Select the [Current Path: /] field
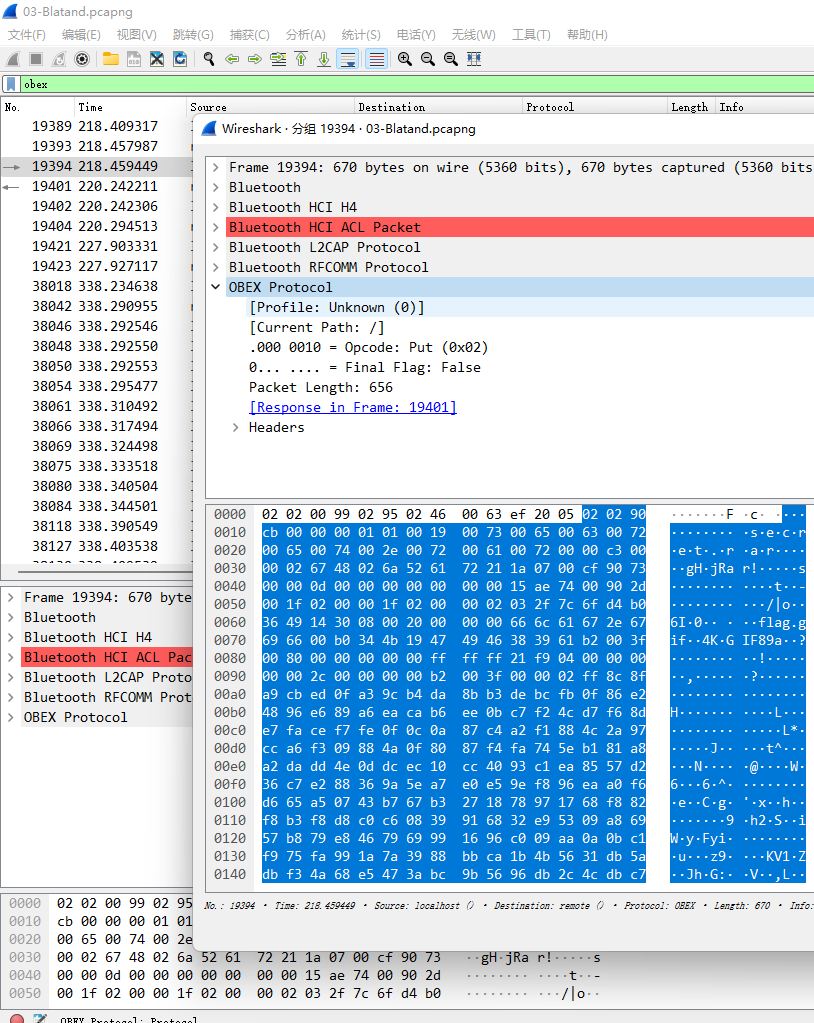814x1023 pixels. click(x=317, y=328)
